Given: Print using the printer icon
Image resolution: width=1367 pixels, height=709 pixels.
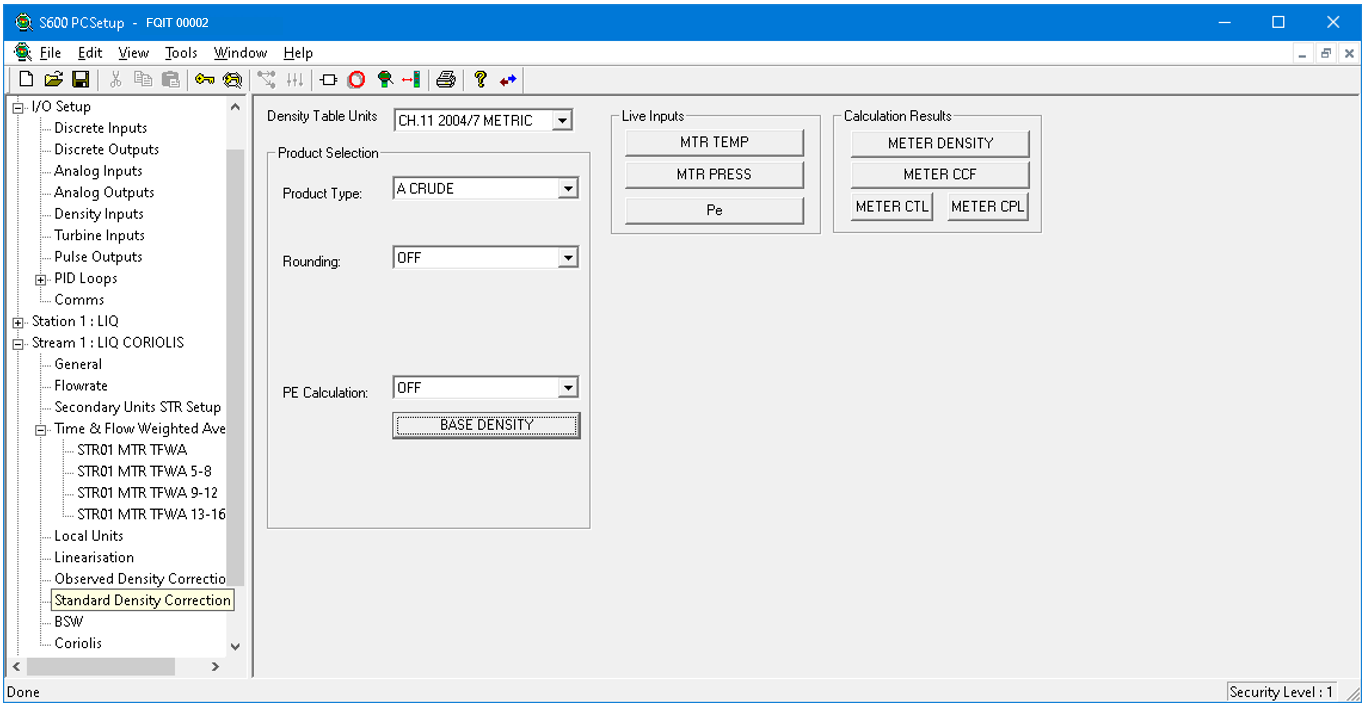Looking at the screenshot, I should click(446, 80).
